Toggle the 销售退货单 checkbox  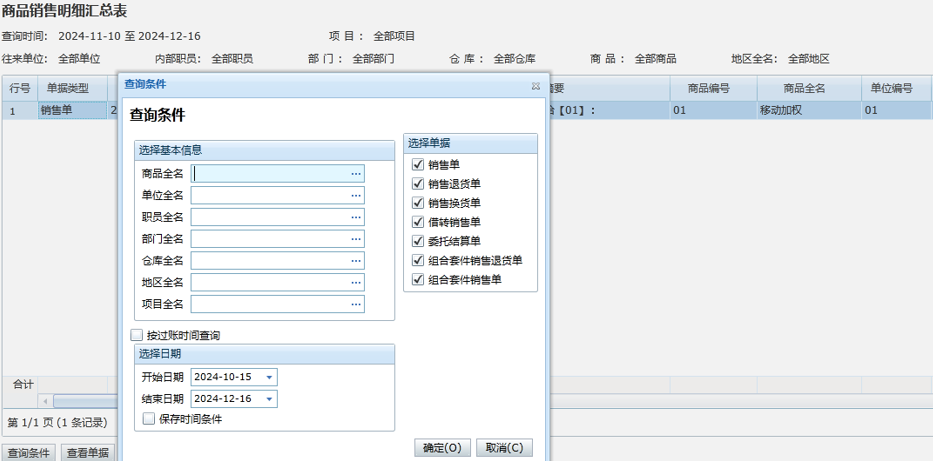(418, 184)
